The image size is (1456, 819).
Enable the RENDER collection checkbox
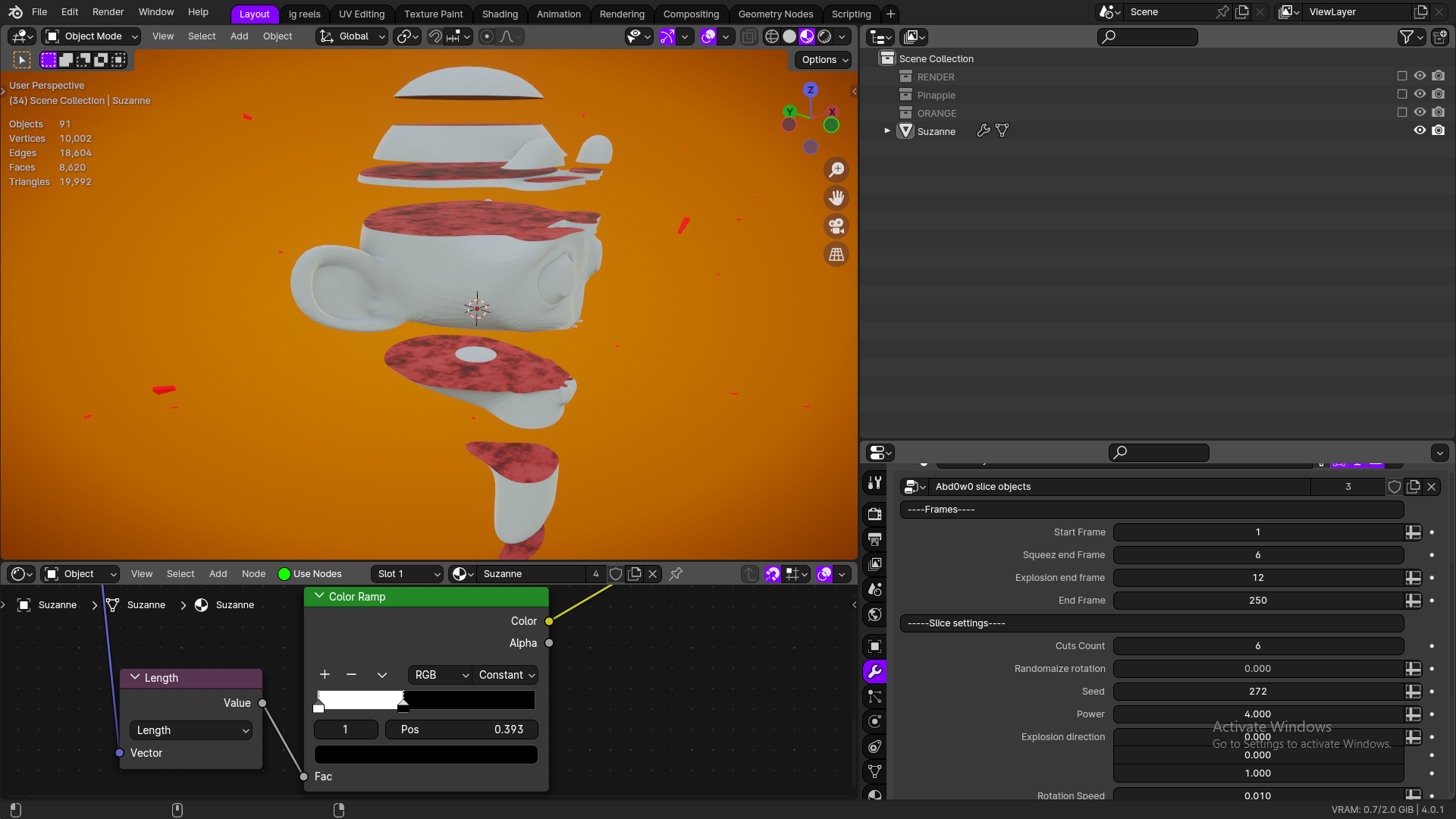pos(1402,76)
